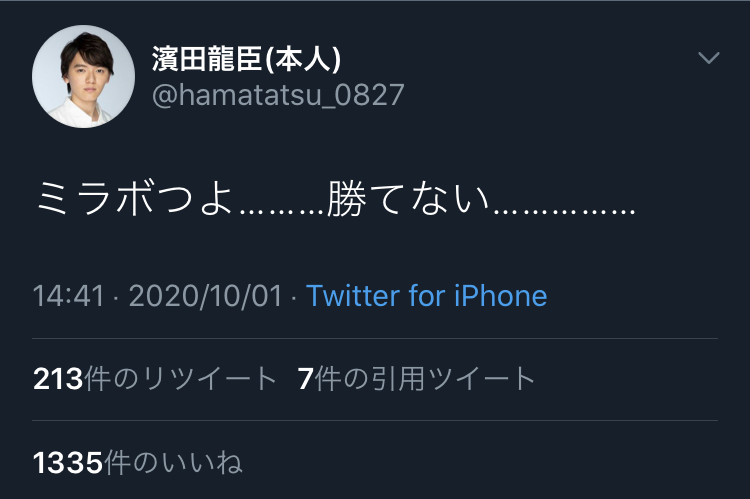Screen dimensions: 750x499
Task: Open profile via display name 濱田龍臣(本人)
Action: click(x=247, y=59)
